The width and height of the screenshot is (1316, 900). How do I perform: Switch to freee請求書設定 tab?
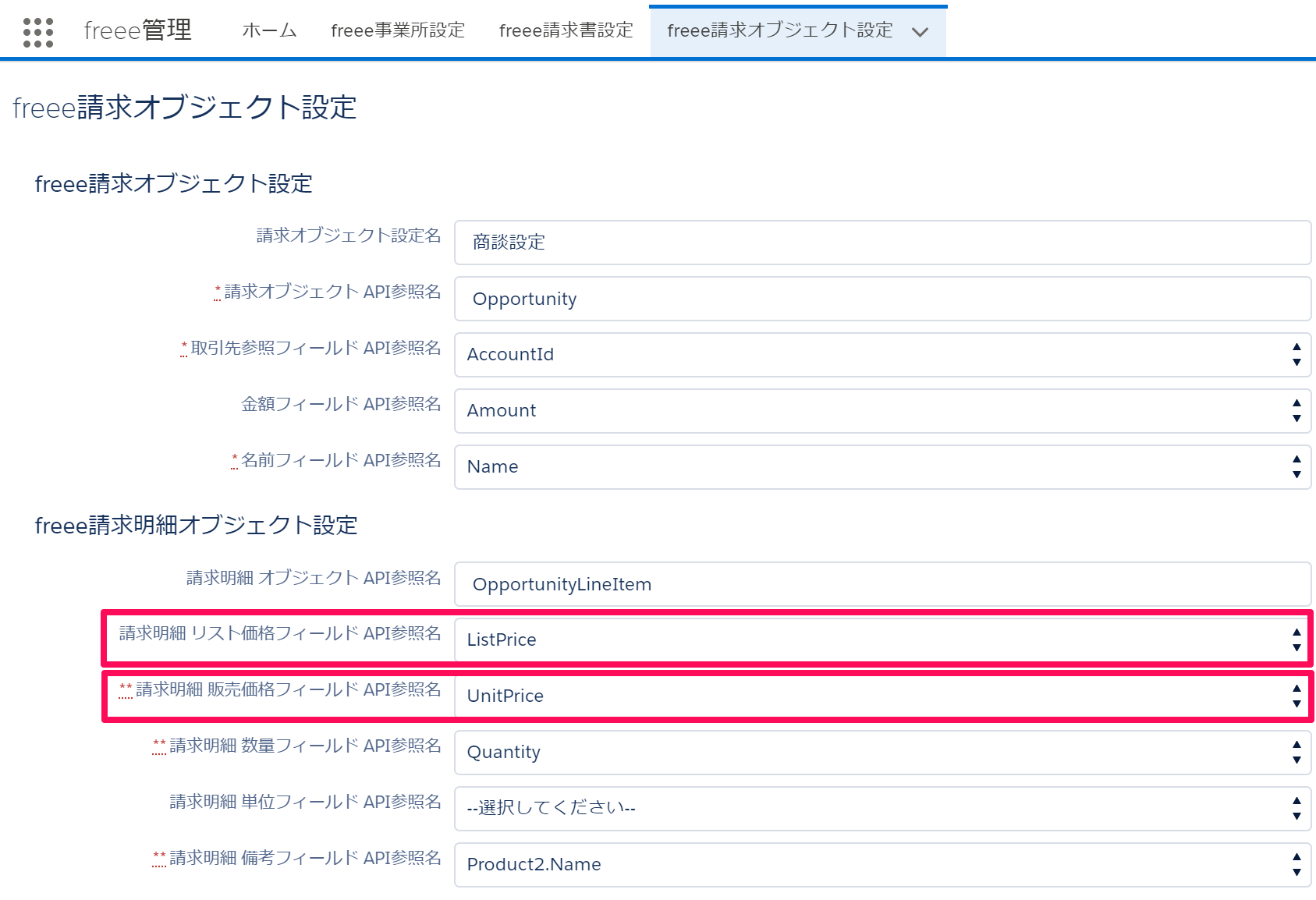(x=566, y=30)
